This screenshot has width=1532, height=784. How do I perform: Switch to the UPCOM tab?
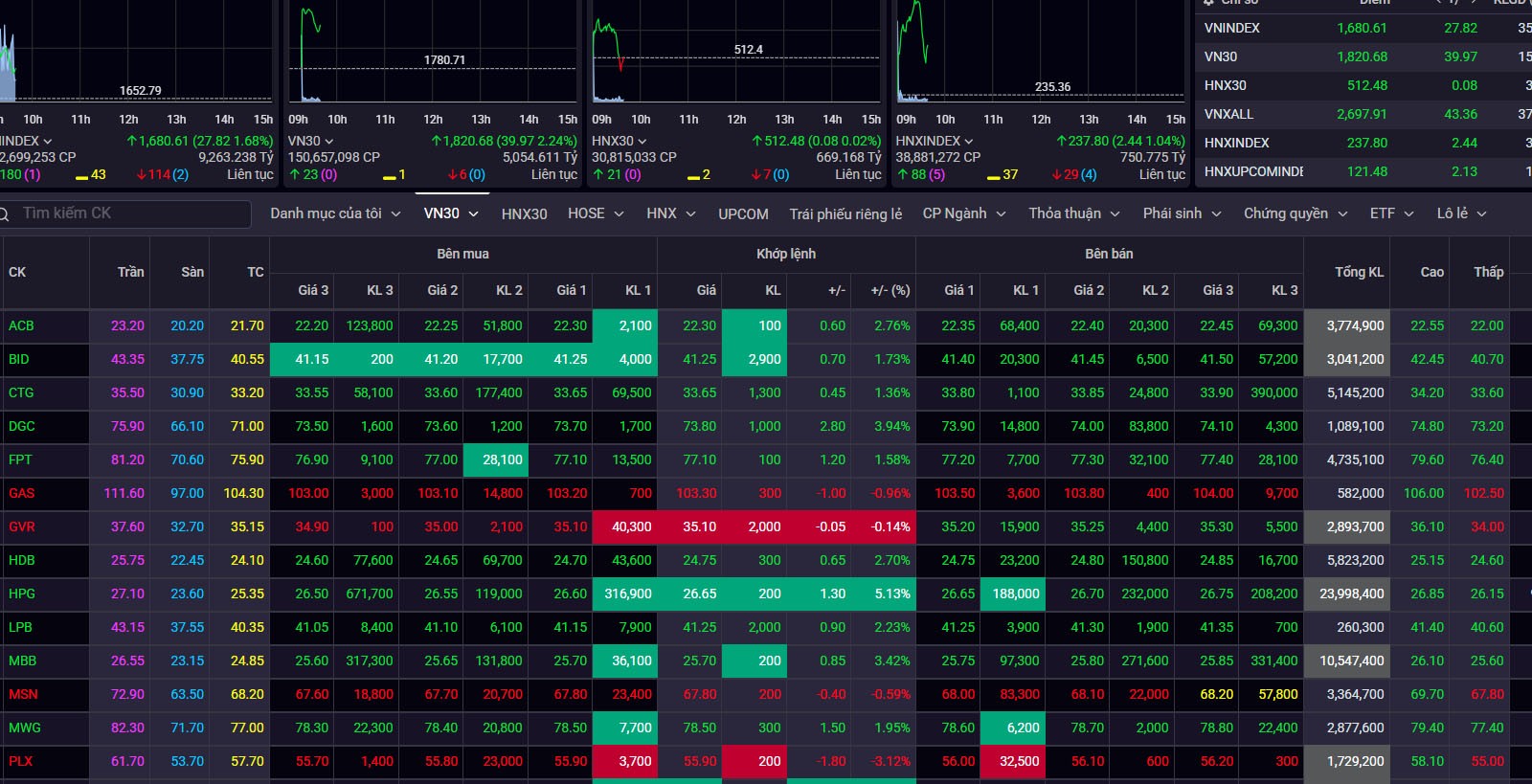pyautogui.click(x=743, y=213)
